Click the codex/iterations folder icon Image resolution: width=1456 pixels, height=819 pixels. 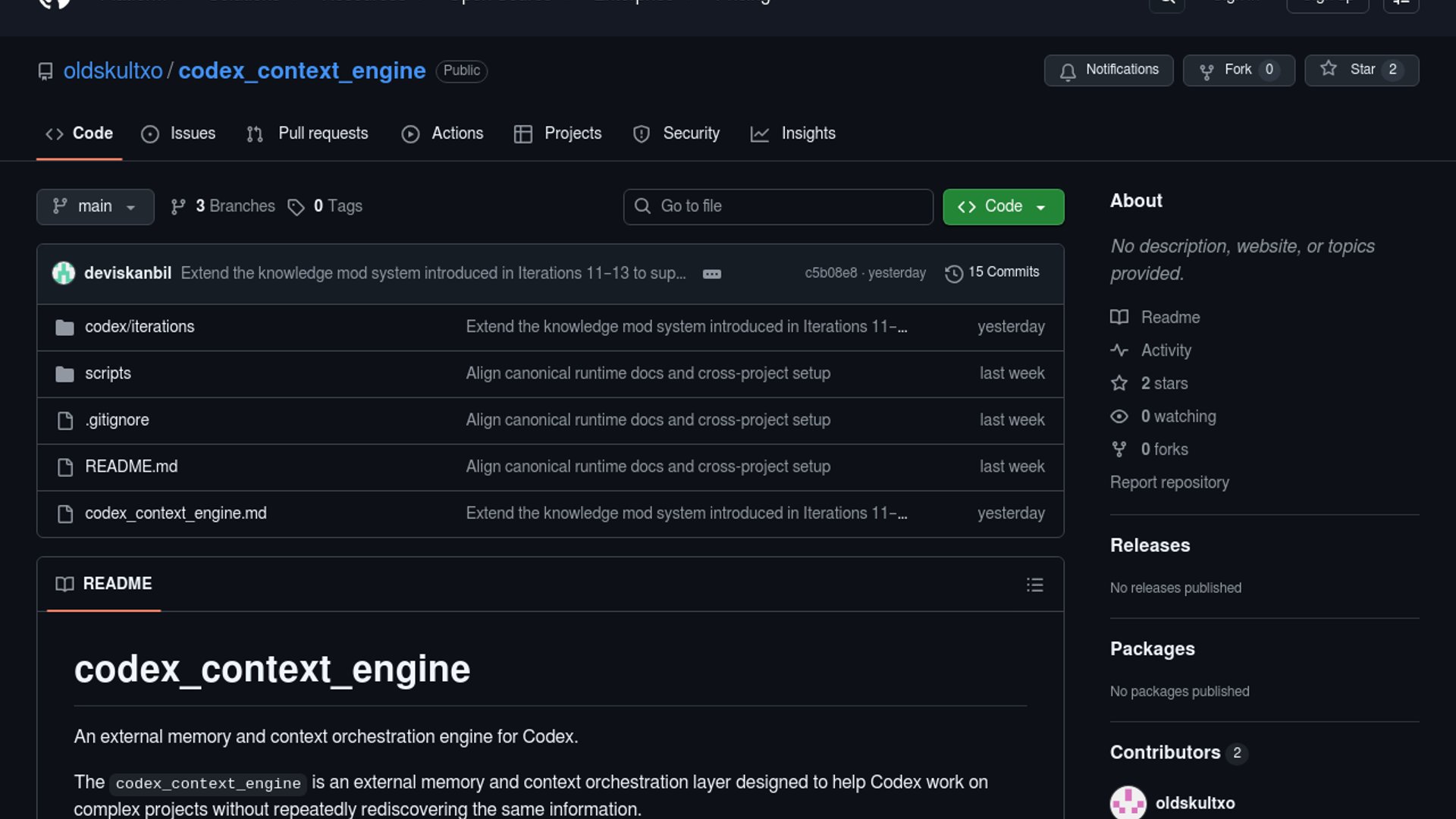click(x=64, y=328)
